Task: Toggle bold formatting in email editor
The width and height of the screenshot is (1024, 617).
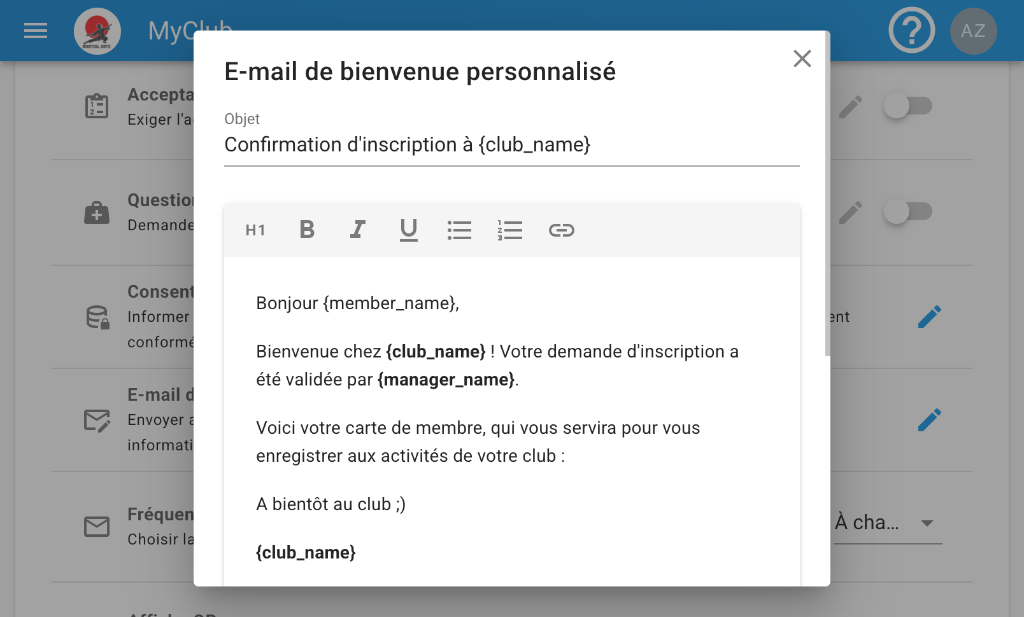Action: 307,230
